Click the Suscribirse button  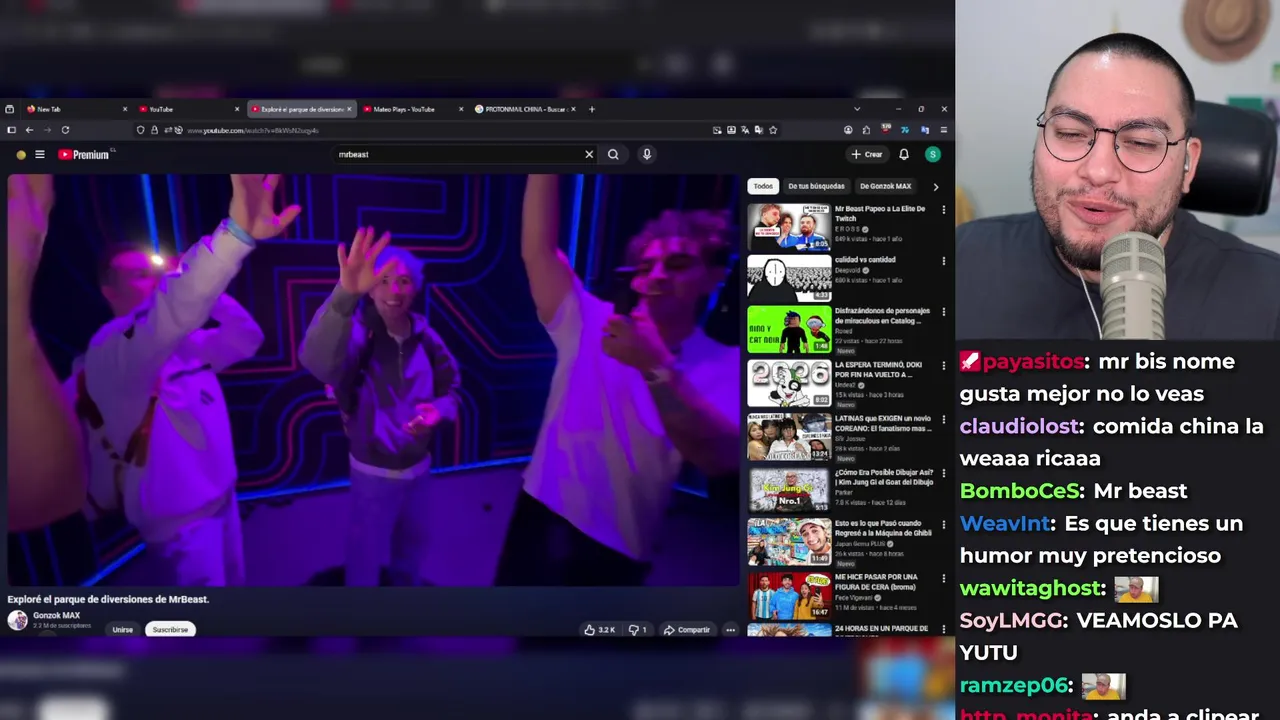pyautogui.click(x=170, y=630)
